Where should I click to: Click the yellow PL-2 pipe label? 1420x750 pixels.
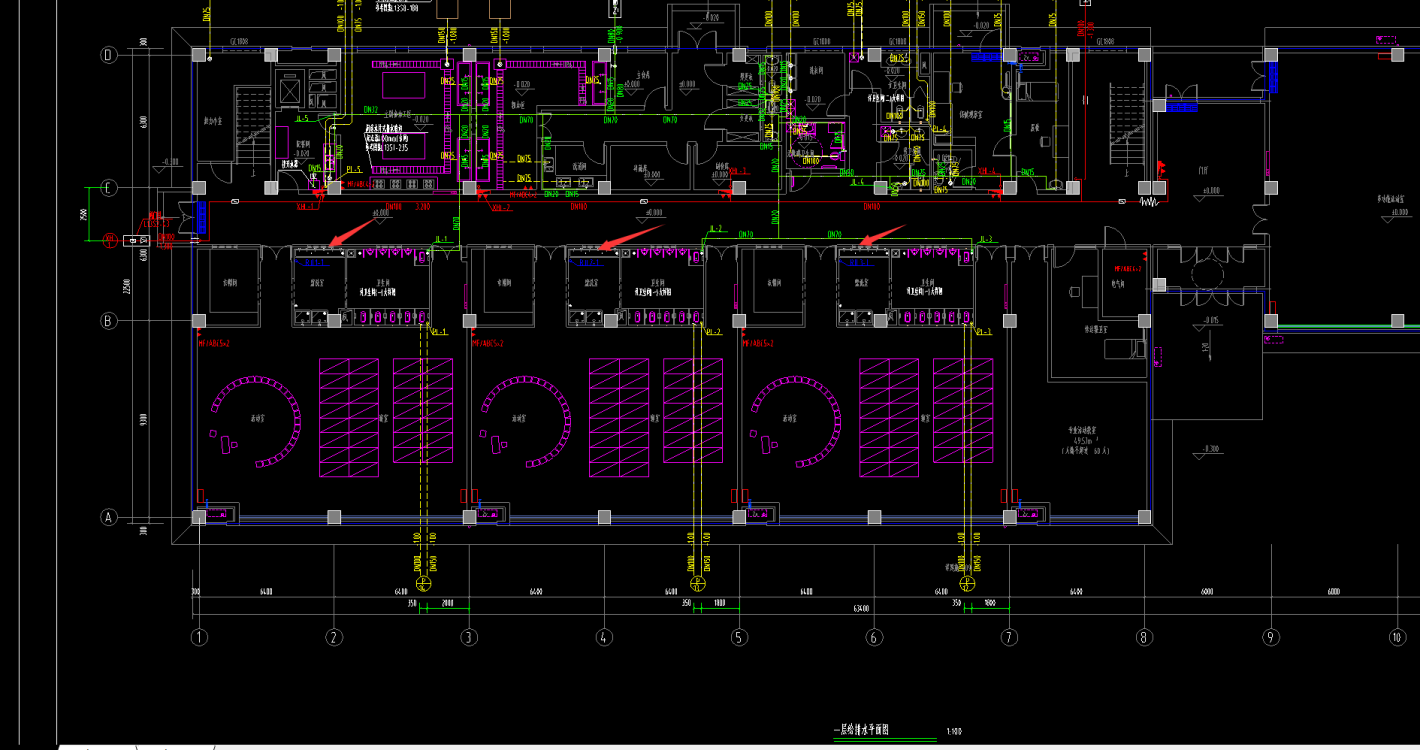pos(712,331)
